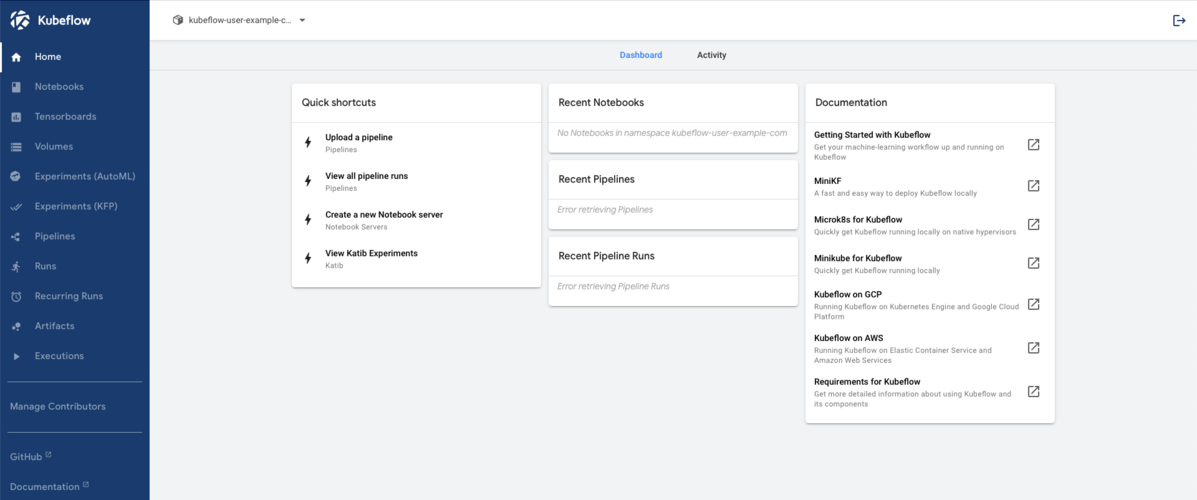This screenshot has width=1197, height=500.
Task: Click the Recurring Runs alarm icon
Action: coord(16,296)
